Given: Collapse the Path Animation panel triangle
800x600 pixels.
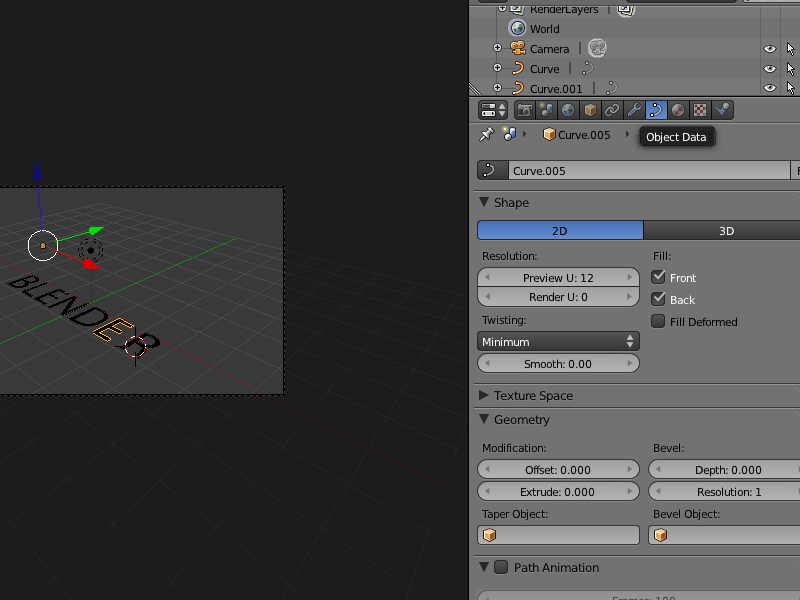Looking at the screenshot, I should (484, 567).
